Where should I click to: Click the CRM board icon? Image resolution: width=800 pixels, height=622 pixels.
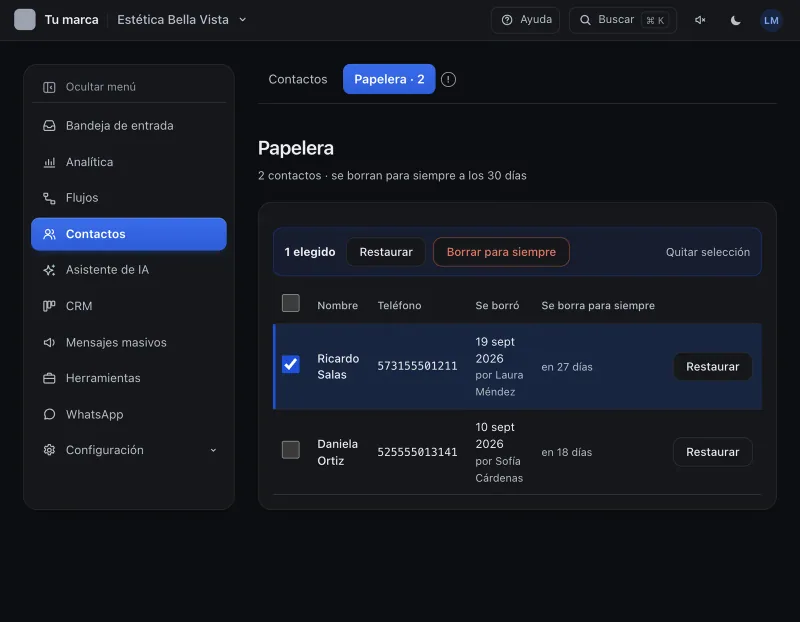[x=49, y=306]
